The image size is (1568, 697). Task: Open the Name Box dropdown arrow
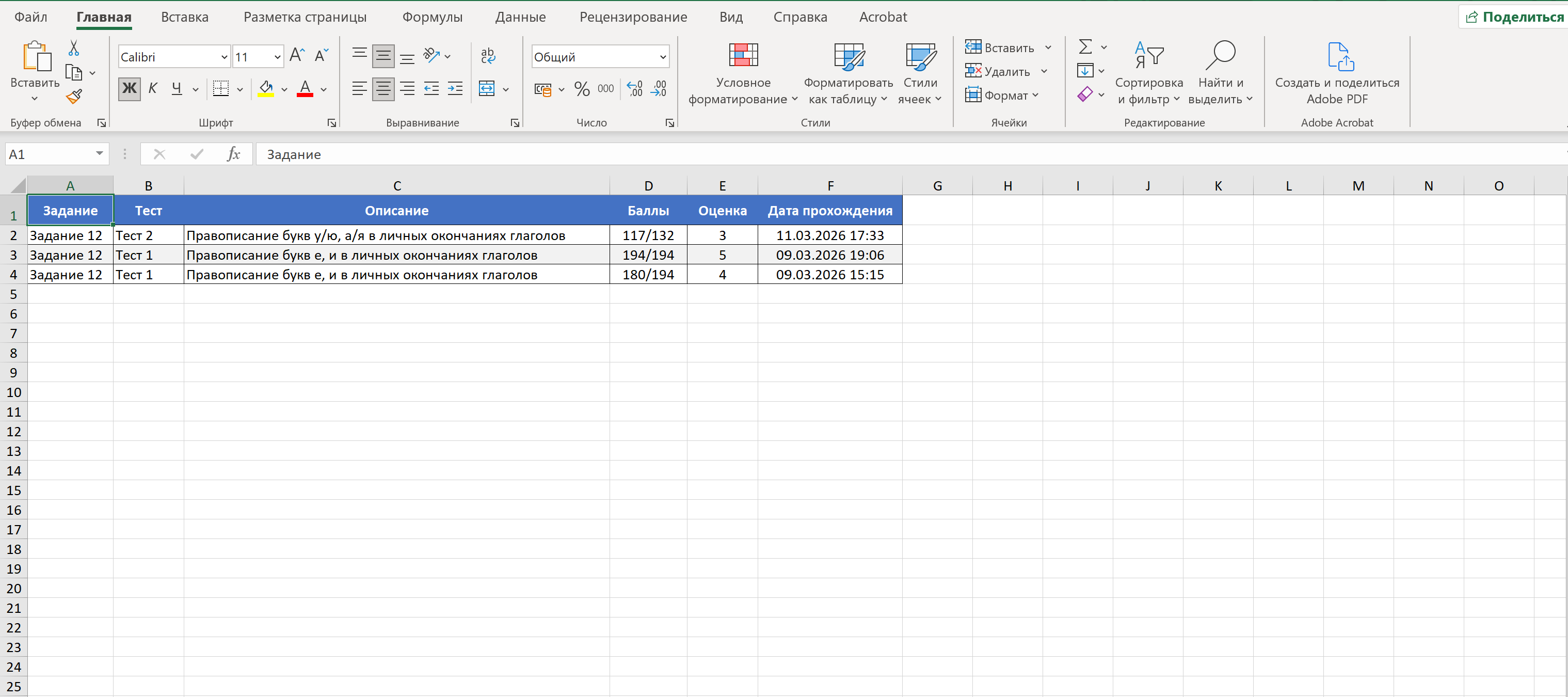(x=99, y=154)
